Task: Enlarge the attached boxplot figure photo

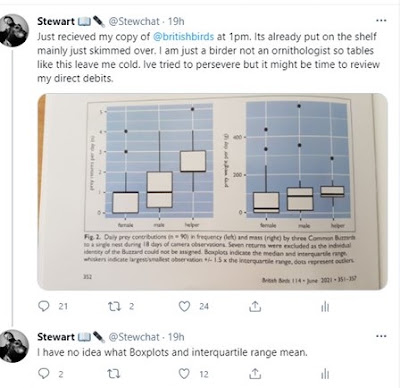Action: point(212,191)
